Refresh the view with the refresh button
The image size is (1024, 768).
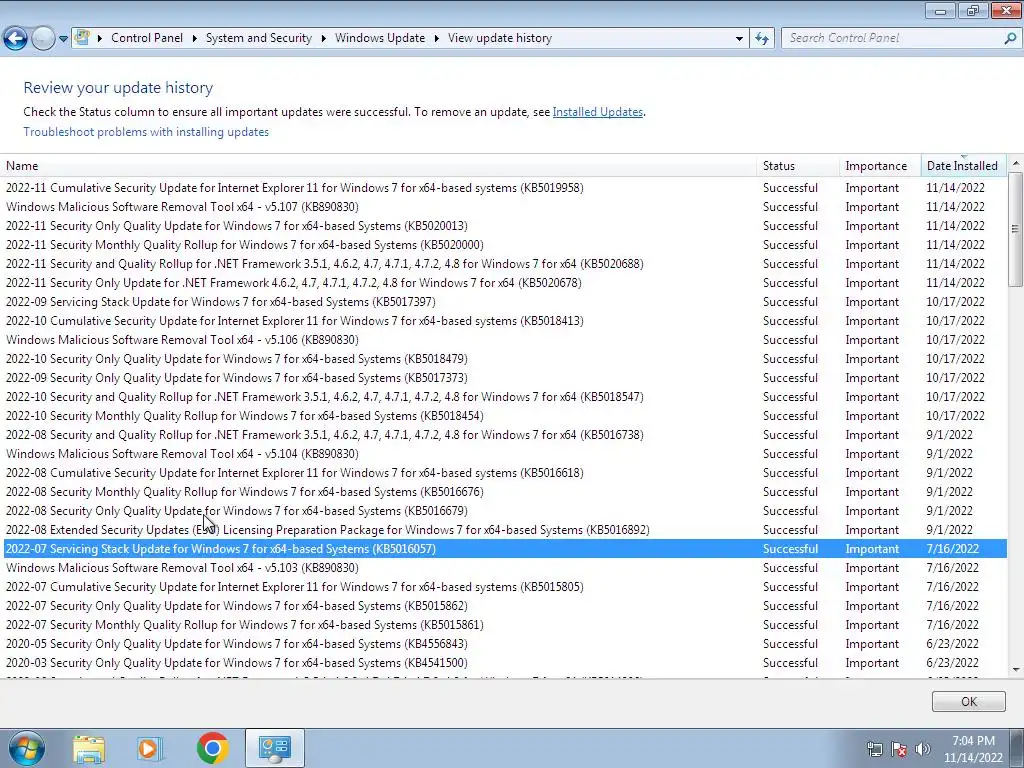click(761, 38)
